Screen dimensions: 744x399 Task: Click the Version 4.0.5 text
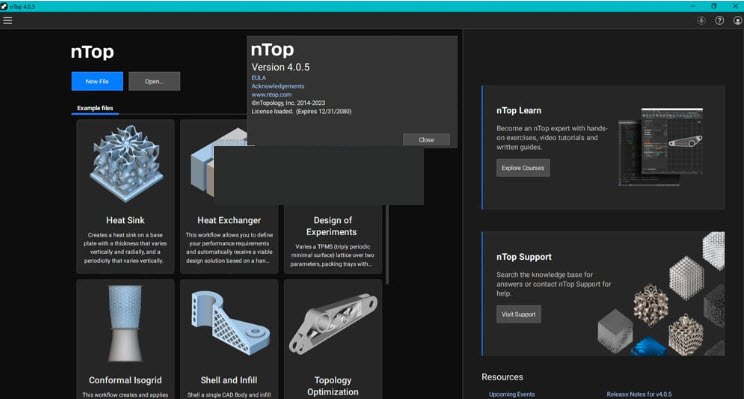[x=280, y=67]
